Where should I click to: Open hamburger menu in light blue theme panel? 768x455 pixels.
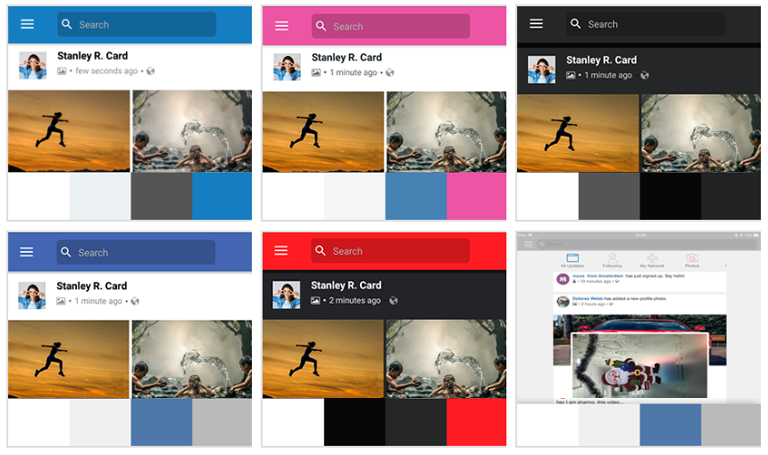(x=27, y=24)
